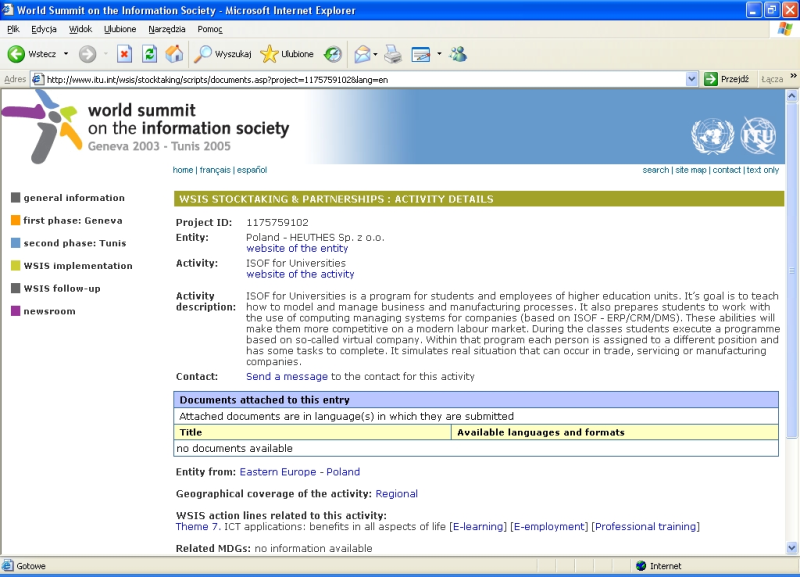Click the E-learning link
This screenshot has width=800, height=577.
(478, 526)
